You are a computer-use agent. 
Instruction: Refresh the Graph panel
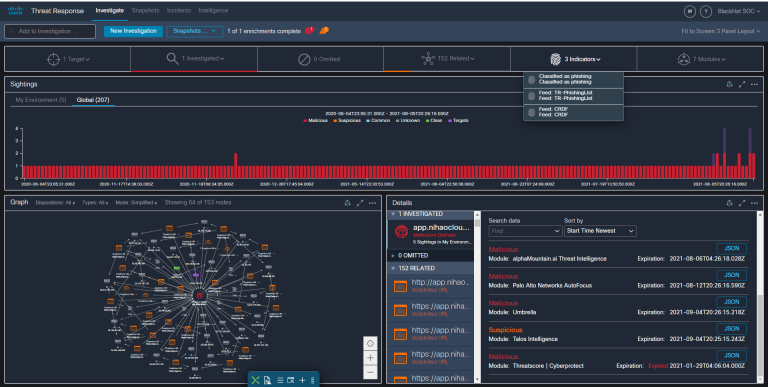tap(347, 203)
